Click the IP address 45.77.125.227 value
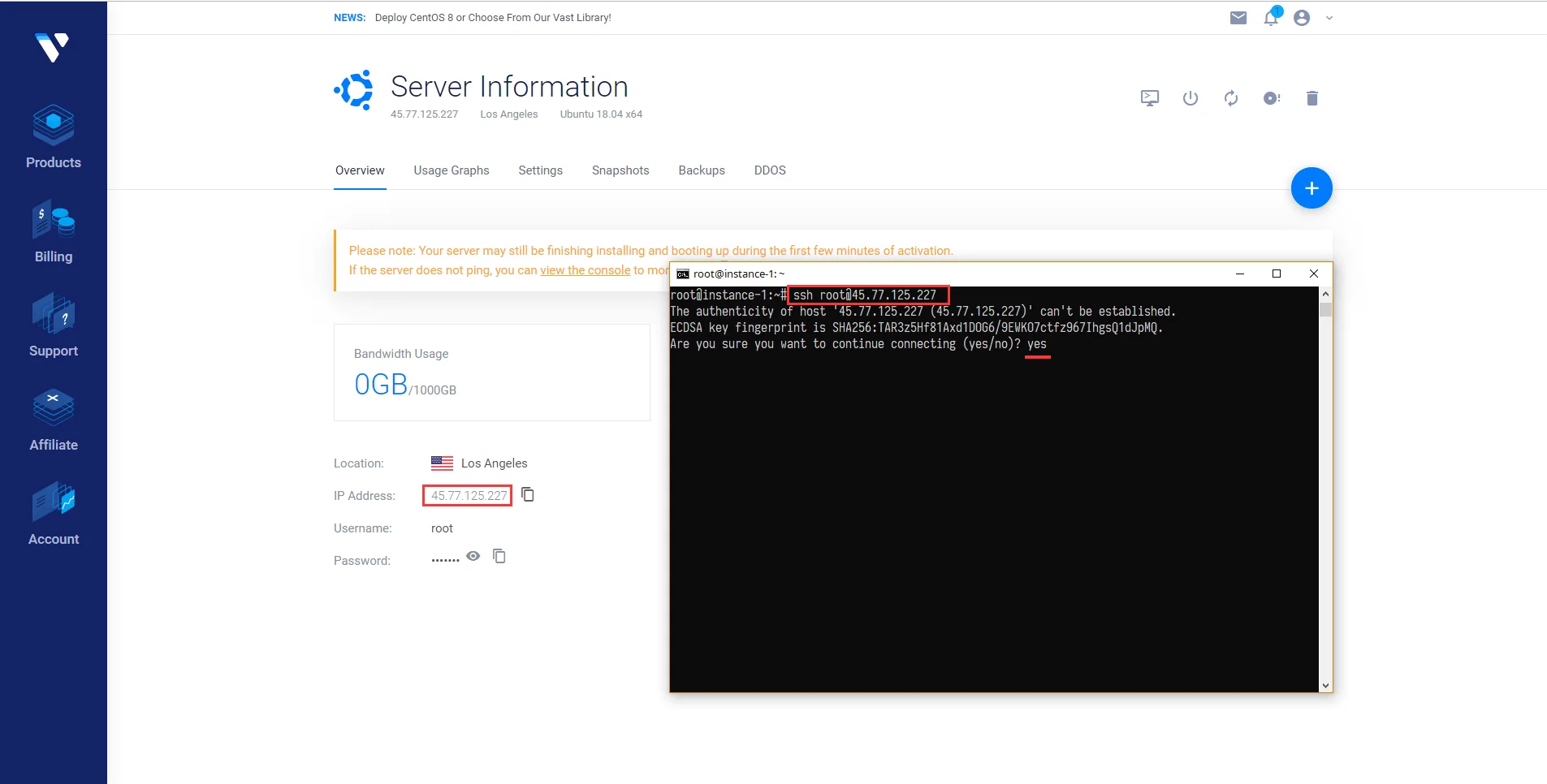The width and height of the screenshot is (1547, 784). tap(469, 496)
